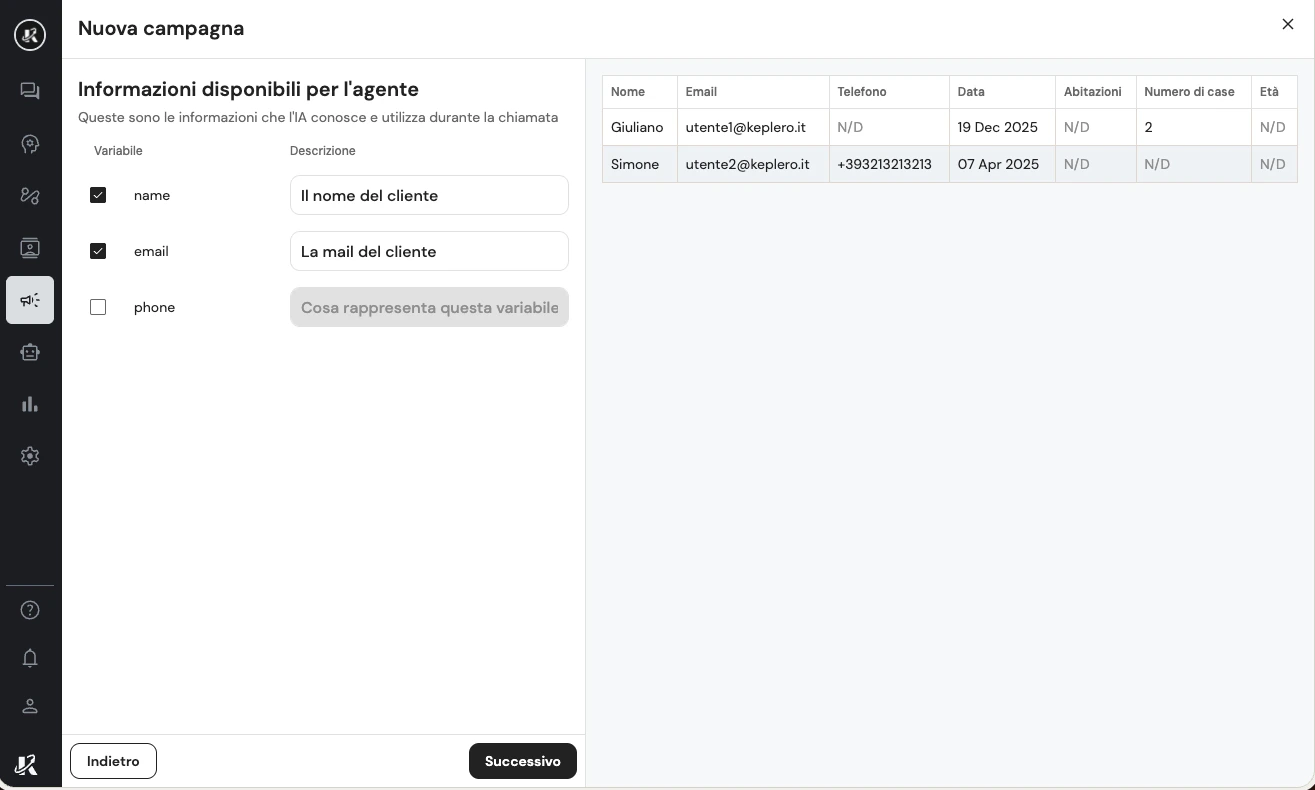This screenshot has height=790, width=1315.
Task: Open the flows route icon in sidebar
Action: click(30, 196)
